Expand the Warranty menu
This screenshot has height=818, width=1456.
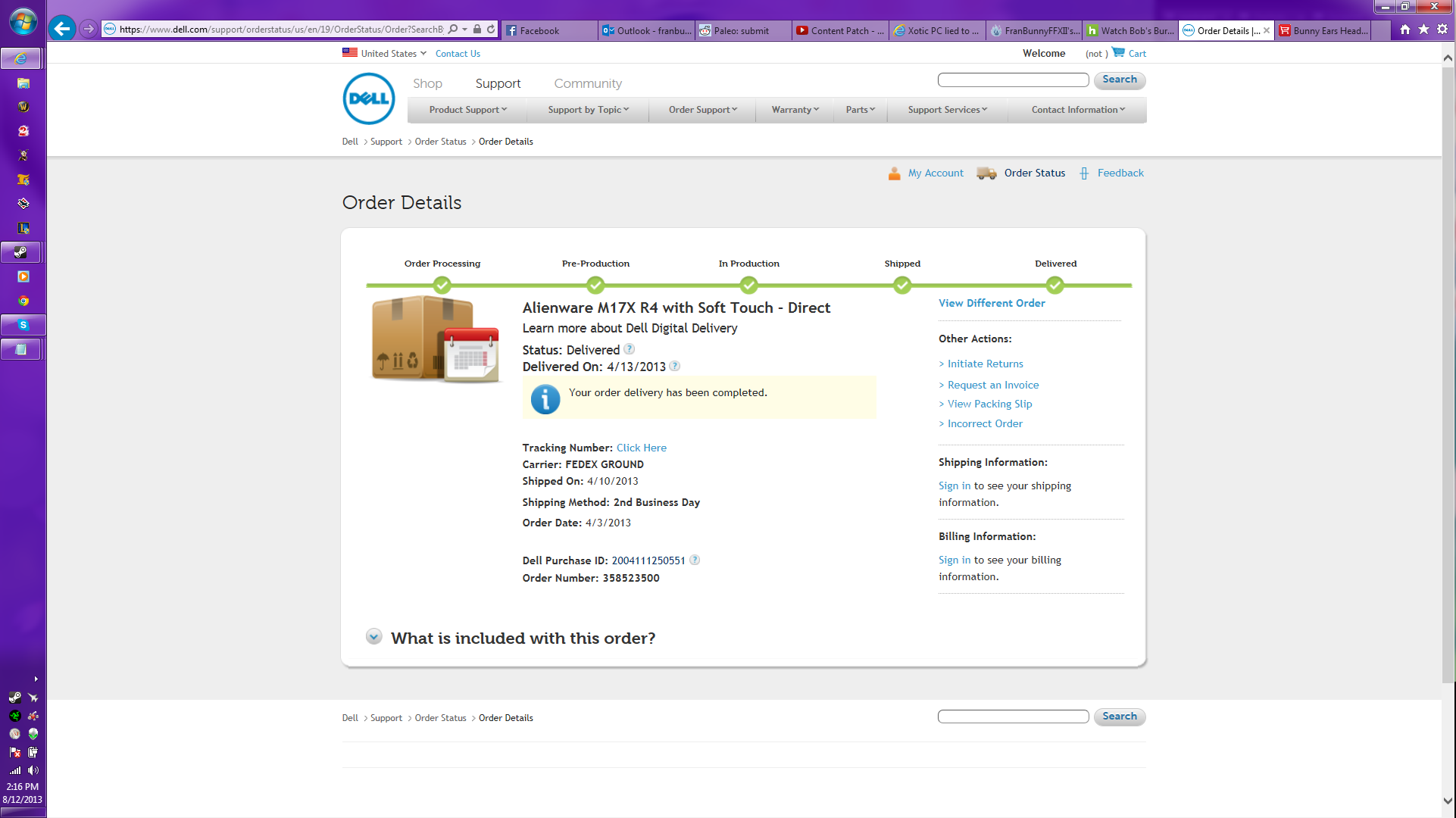[795, 110]
